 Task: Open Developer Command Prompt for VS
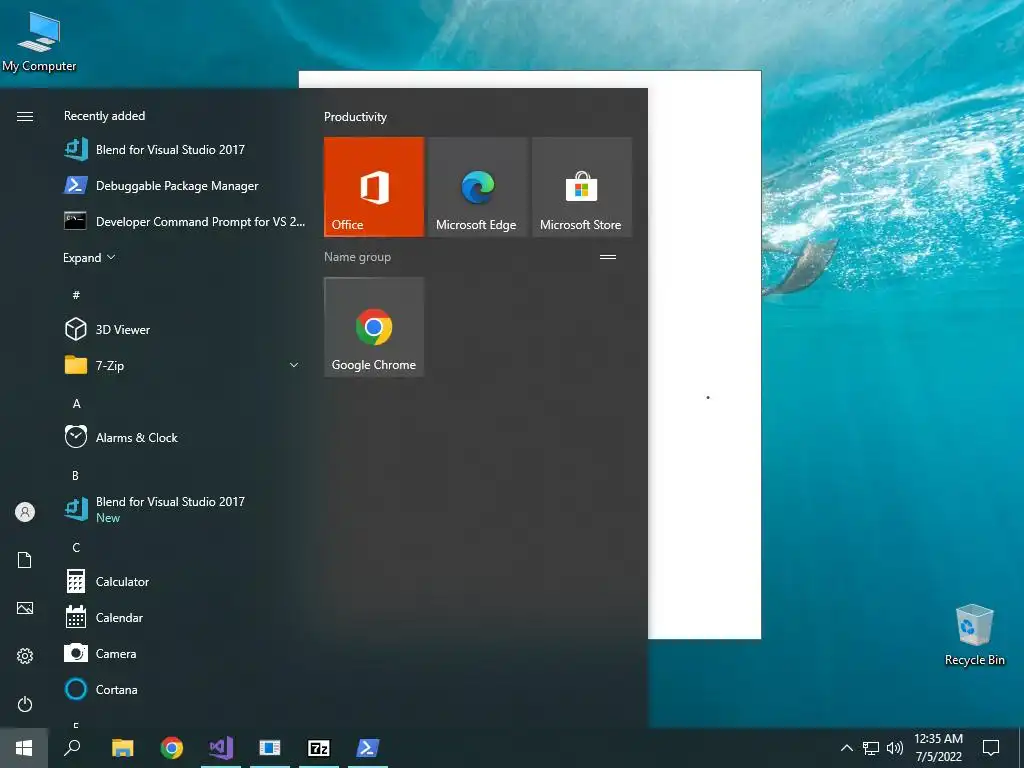(x=184, y=221)
